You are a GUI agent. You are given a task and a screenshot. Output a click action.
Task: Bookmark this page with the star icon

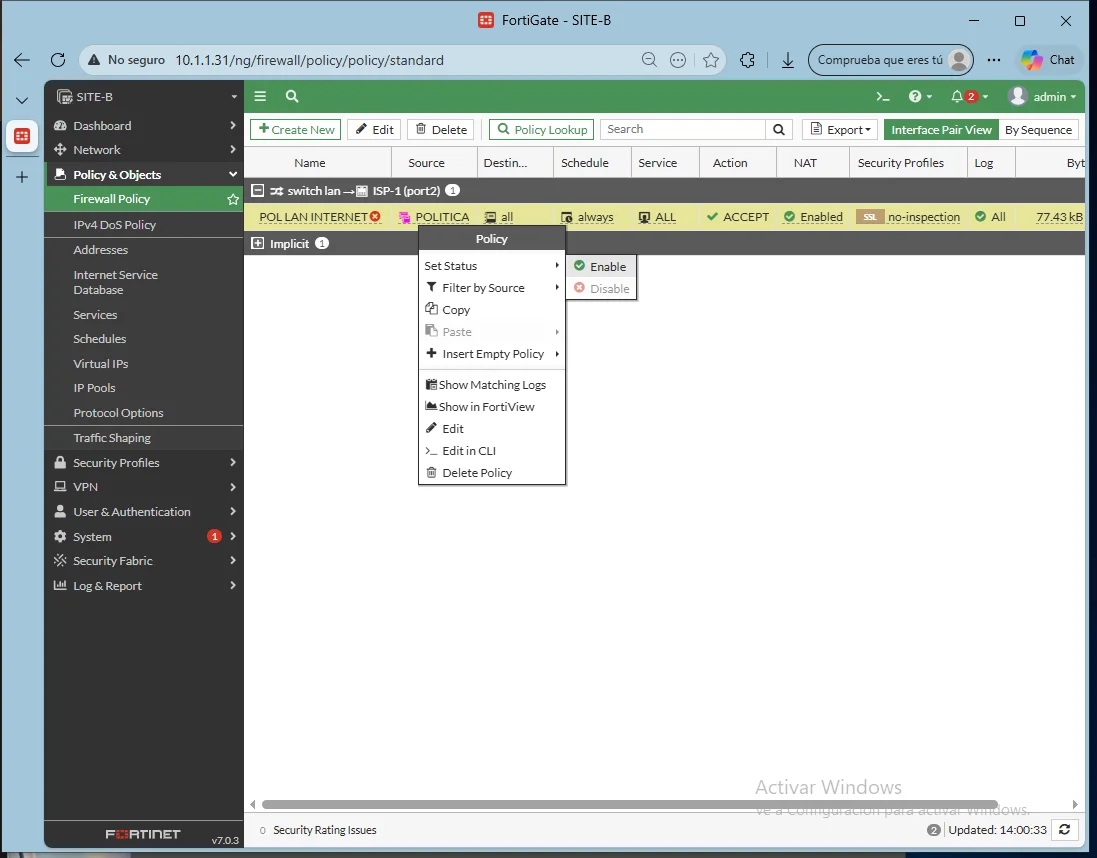(x=711, y=60)
